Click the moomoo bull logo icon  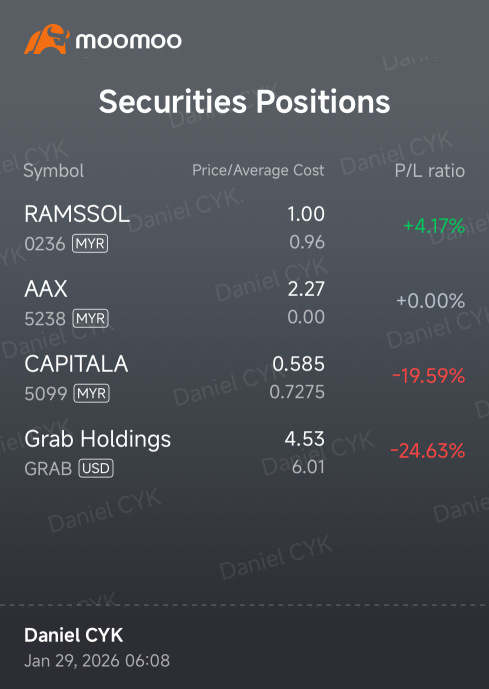click(x=47, y=40)
